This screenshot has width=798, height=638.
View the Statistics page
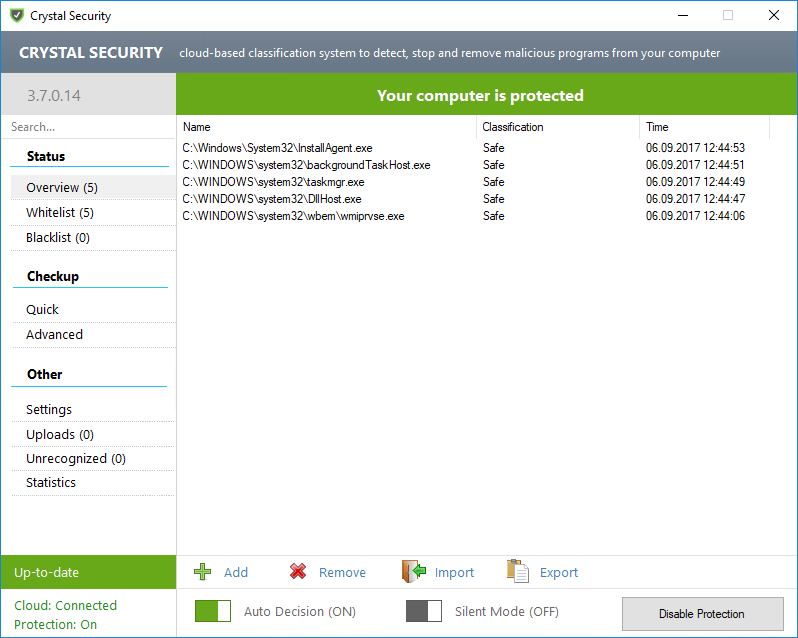[51, 483]
